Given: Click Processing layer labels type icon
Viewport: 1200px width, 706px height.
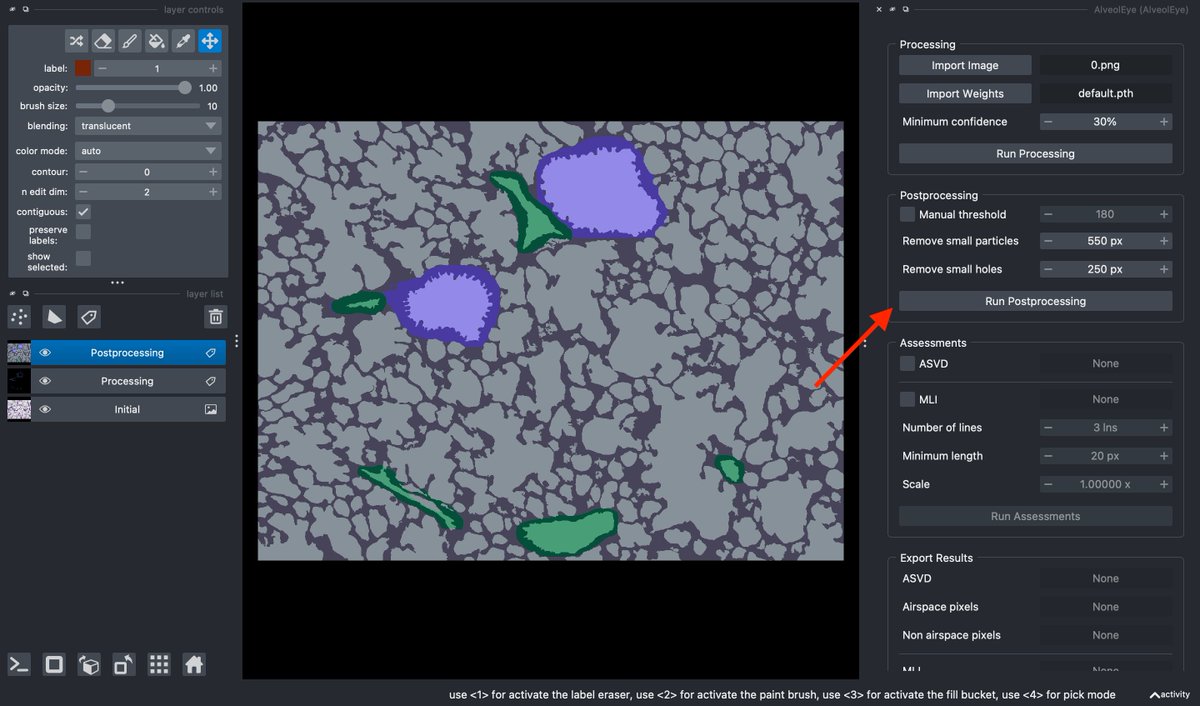Looking at the screenshot, I should tap(211, 381).
